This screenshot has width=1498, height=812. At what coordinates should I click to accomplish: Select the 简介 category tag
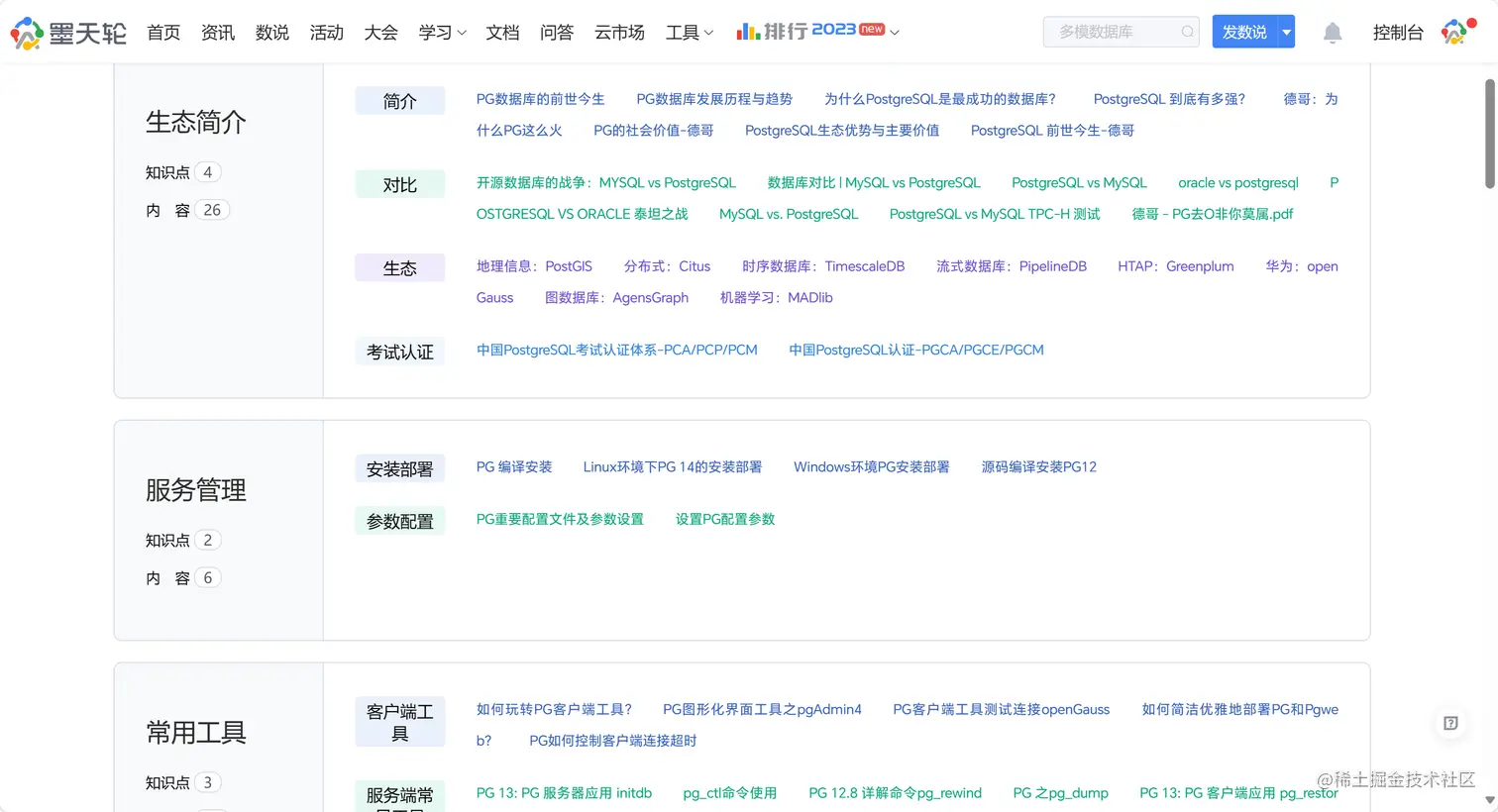(400, 101)
